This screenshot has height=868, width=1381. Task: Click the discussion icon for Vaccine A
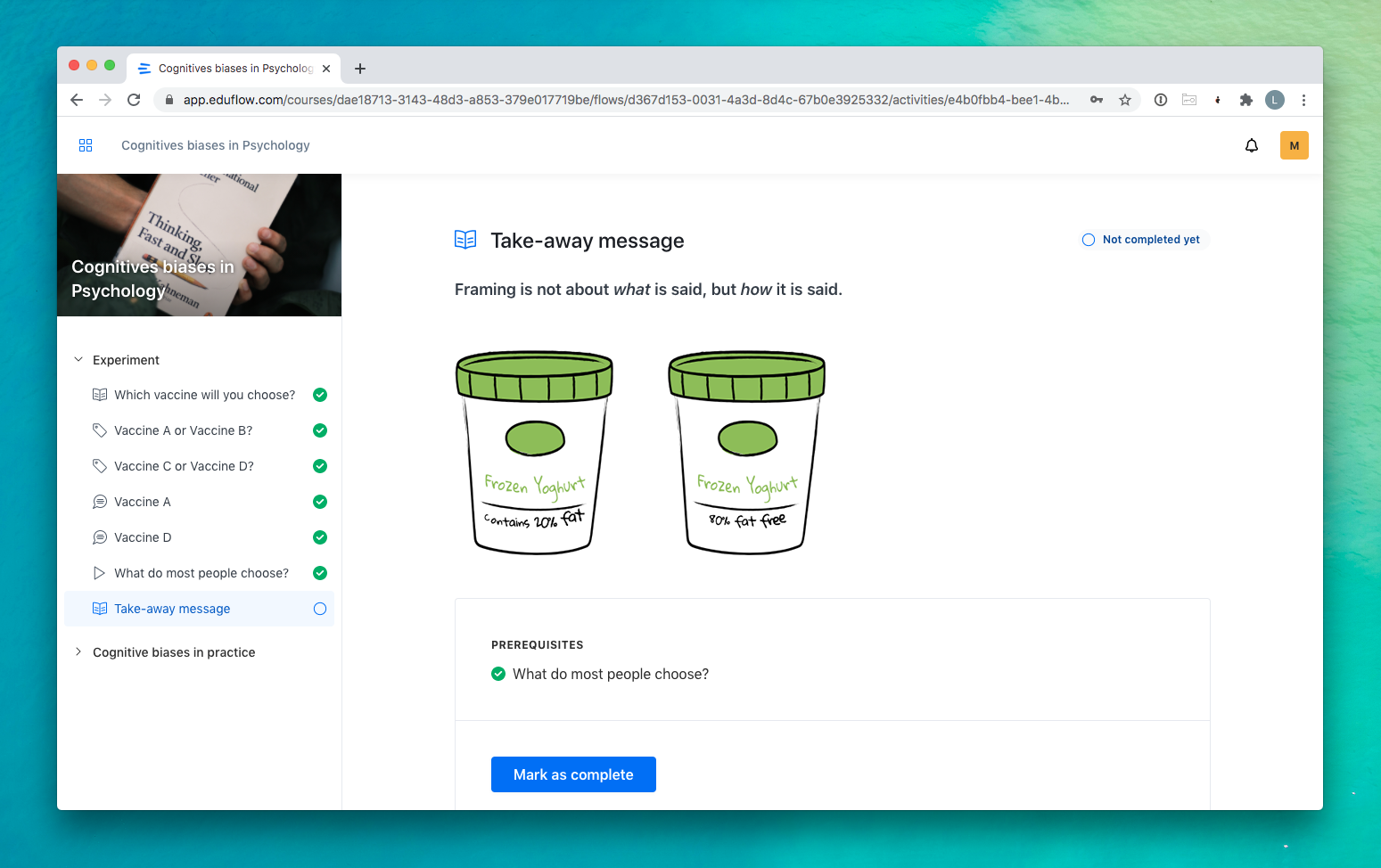point(100,502)
